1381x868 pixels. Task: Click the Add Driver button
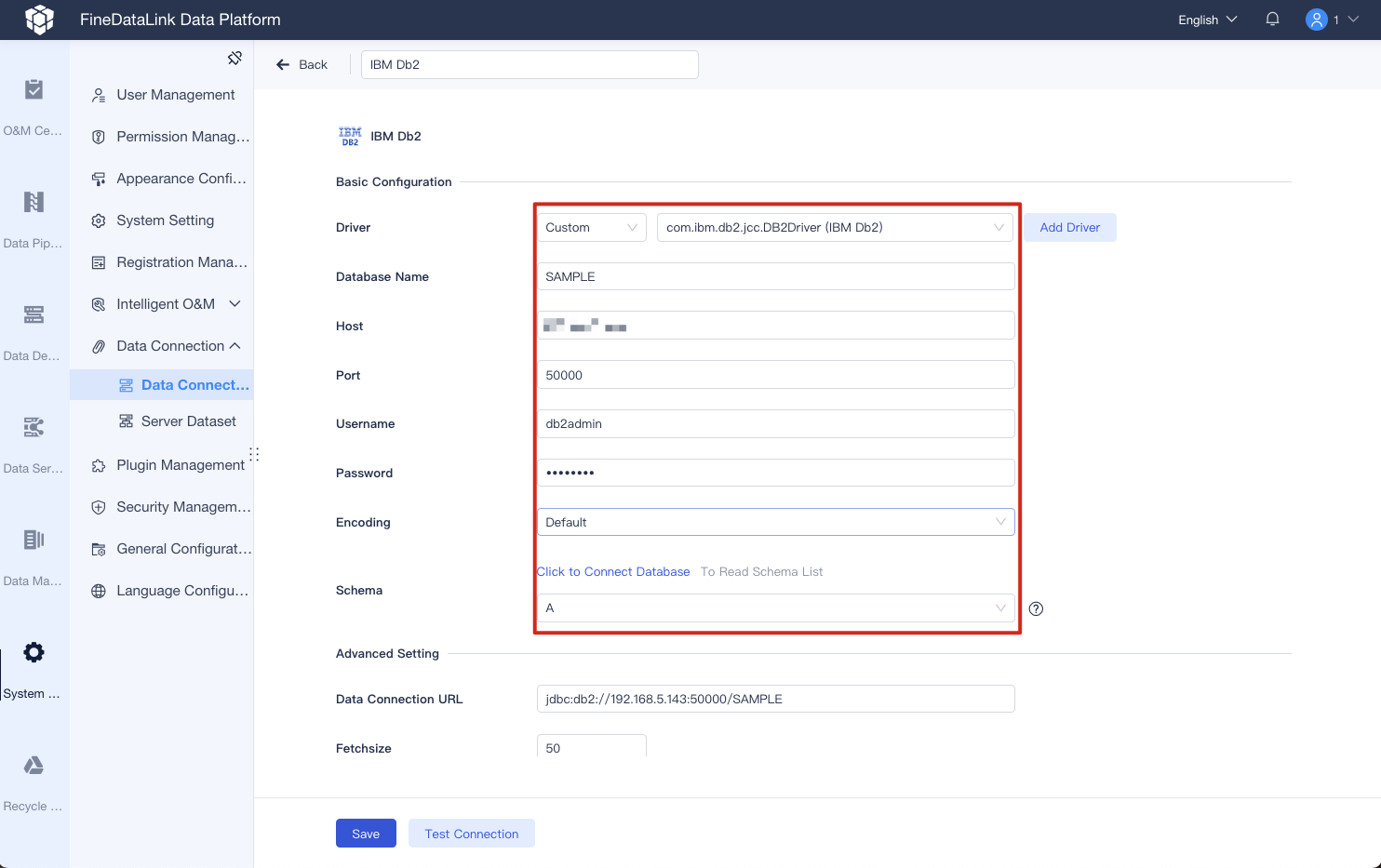(1070, 227)
